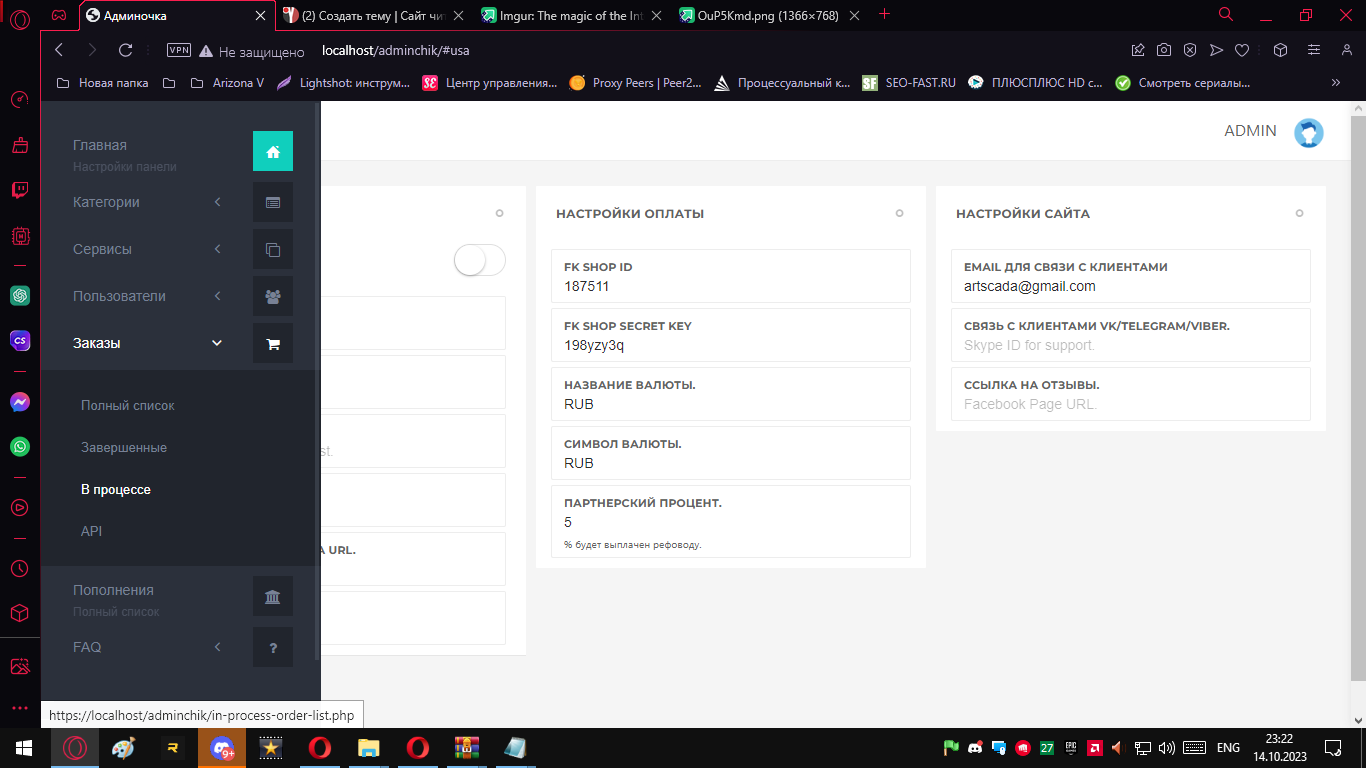1366x768 pixels.
Task: Open the SEO-FAST.RU bookmark
Action: pyautogui.click(x=909, y=83)
